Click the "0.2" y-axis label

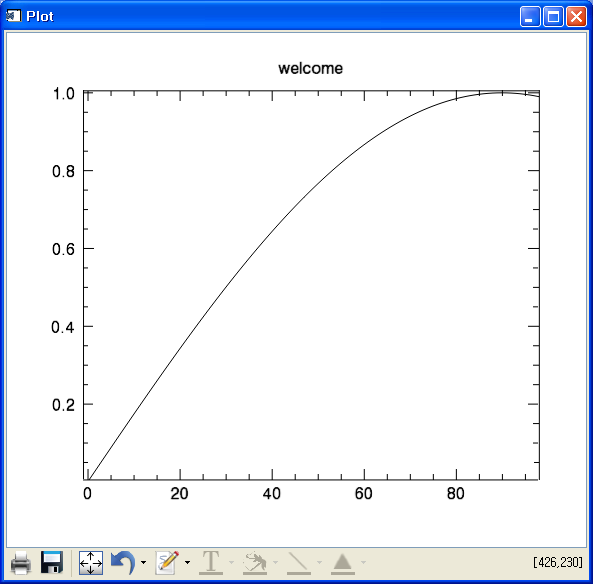pos(64,405)
